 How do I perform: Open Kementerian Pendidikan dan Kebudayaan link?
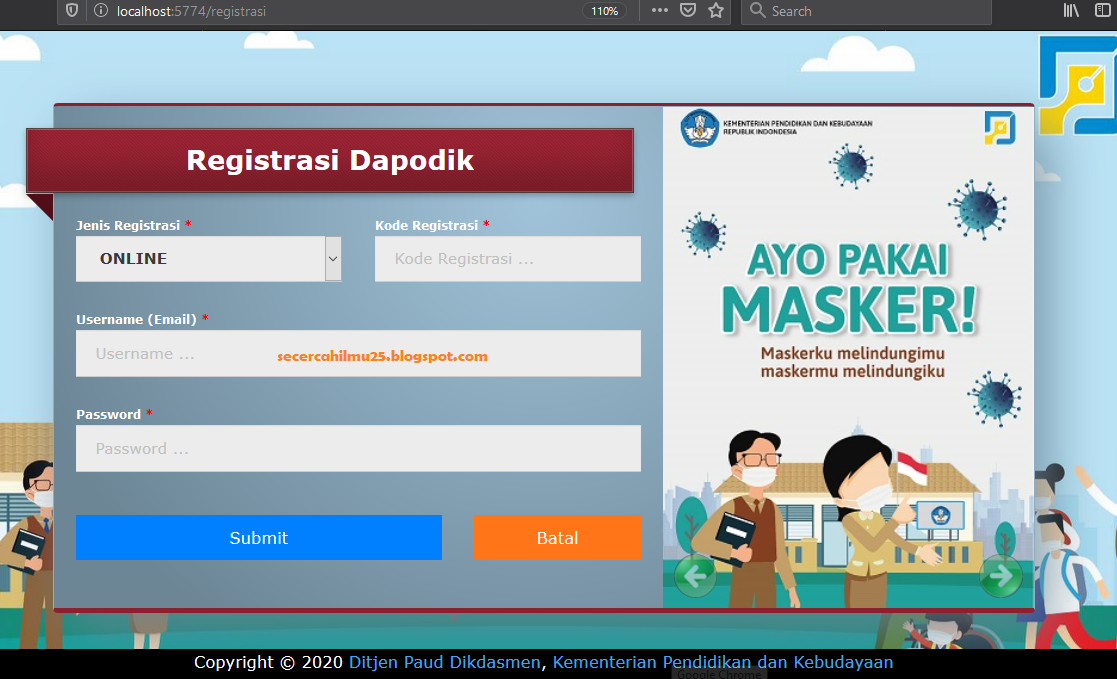coord(722,662)
